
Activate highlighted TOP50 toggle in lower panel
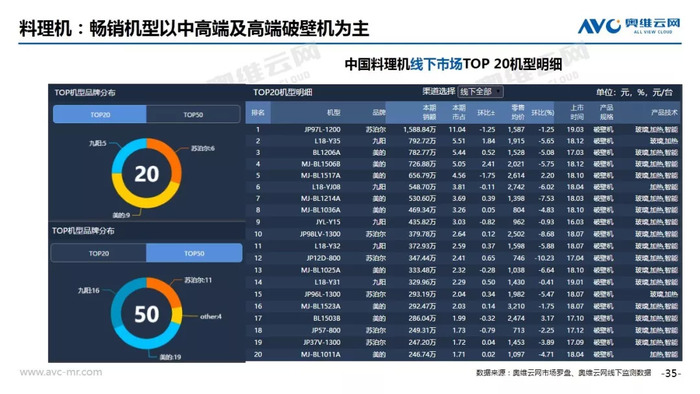(194, 253)
